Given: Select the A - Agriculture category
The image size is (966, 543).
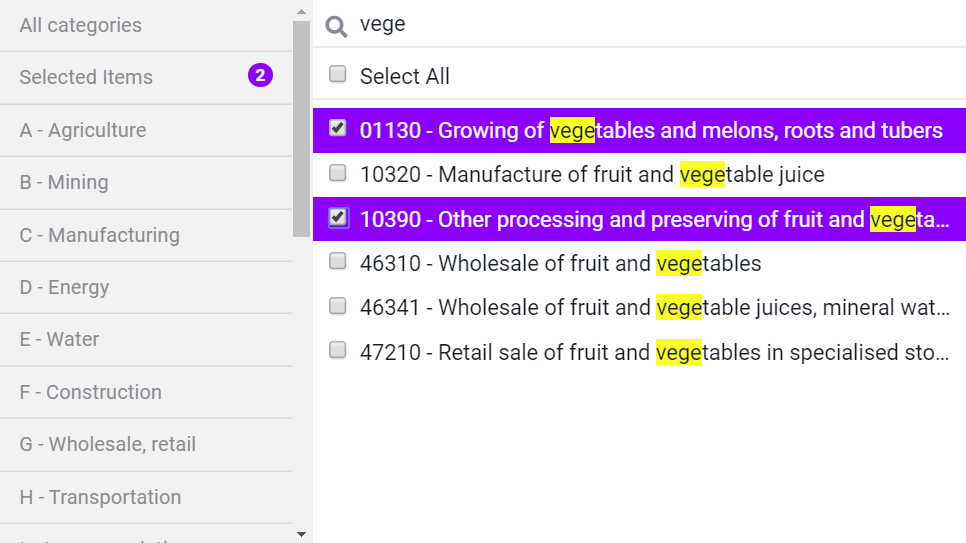Looking at the screenshot, I should click(146, 130).
